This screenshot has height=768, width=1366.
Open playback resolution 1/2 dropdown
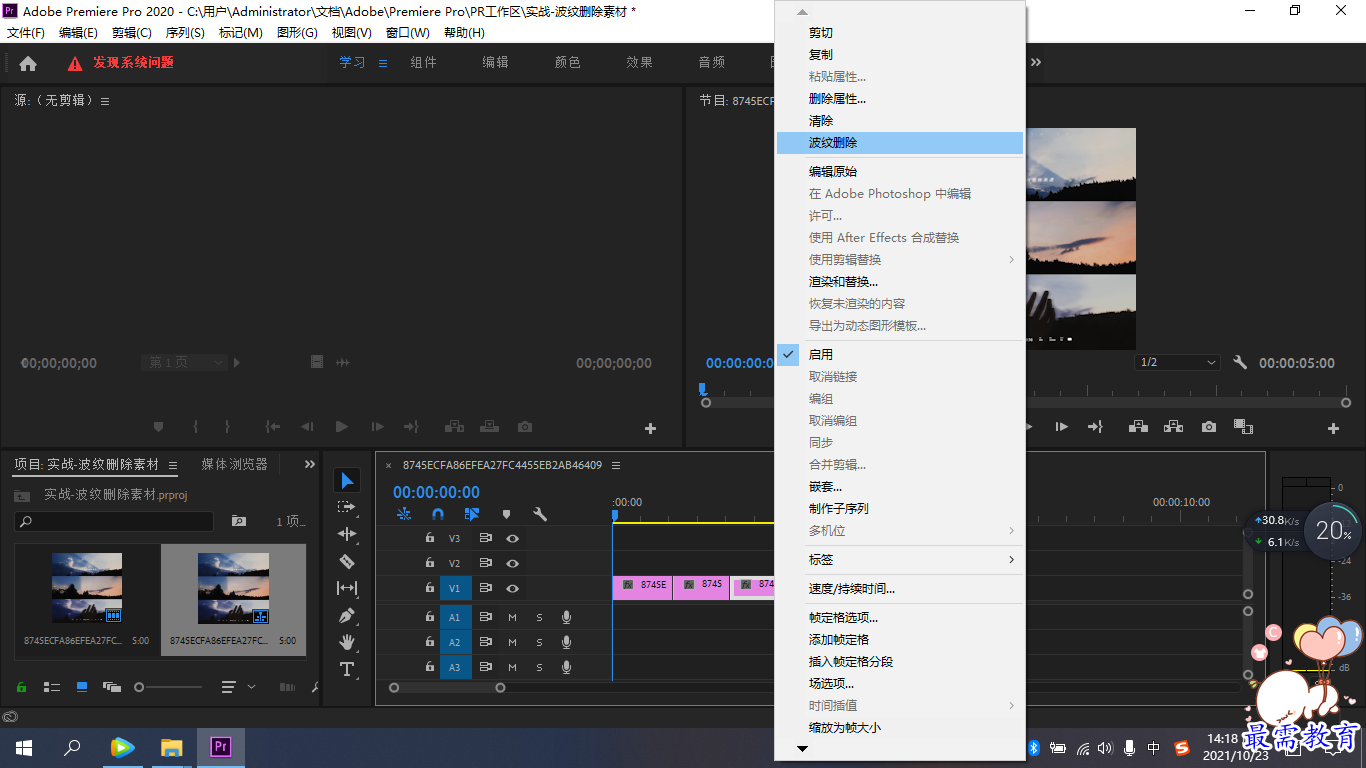point(1178,362)
